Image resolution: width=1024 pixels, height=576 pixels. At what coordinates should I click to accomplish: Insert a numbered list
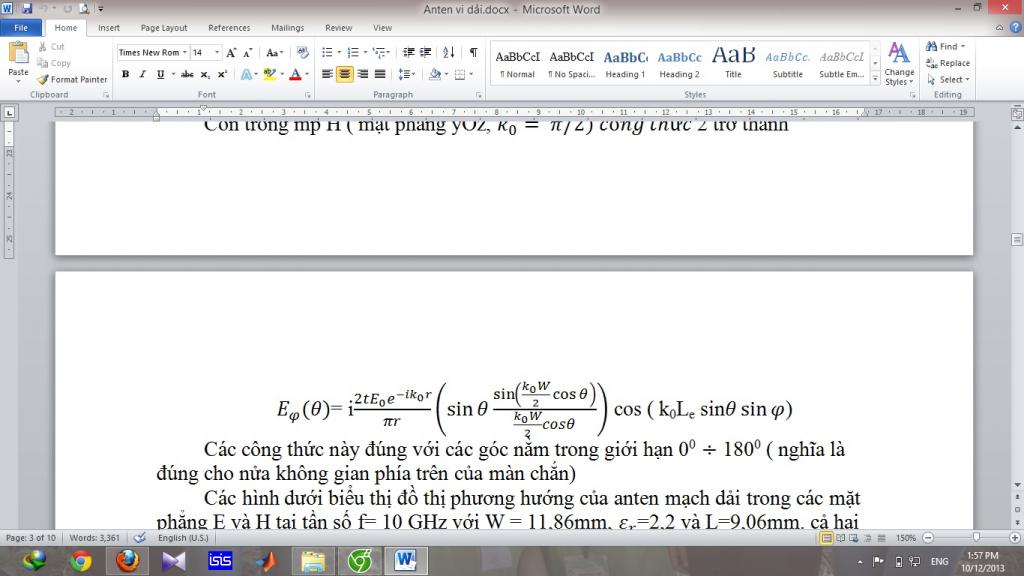[353, 52]
